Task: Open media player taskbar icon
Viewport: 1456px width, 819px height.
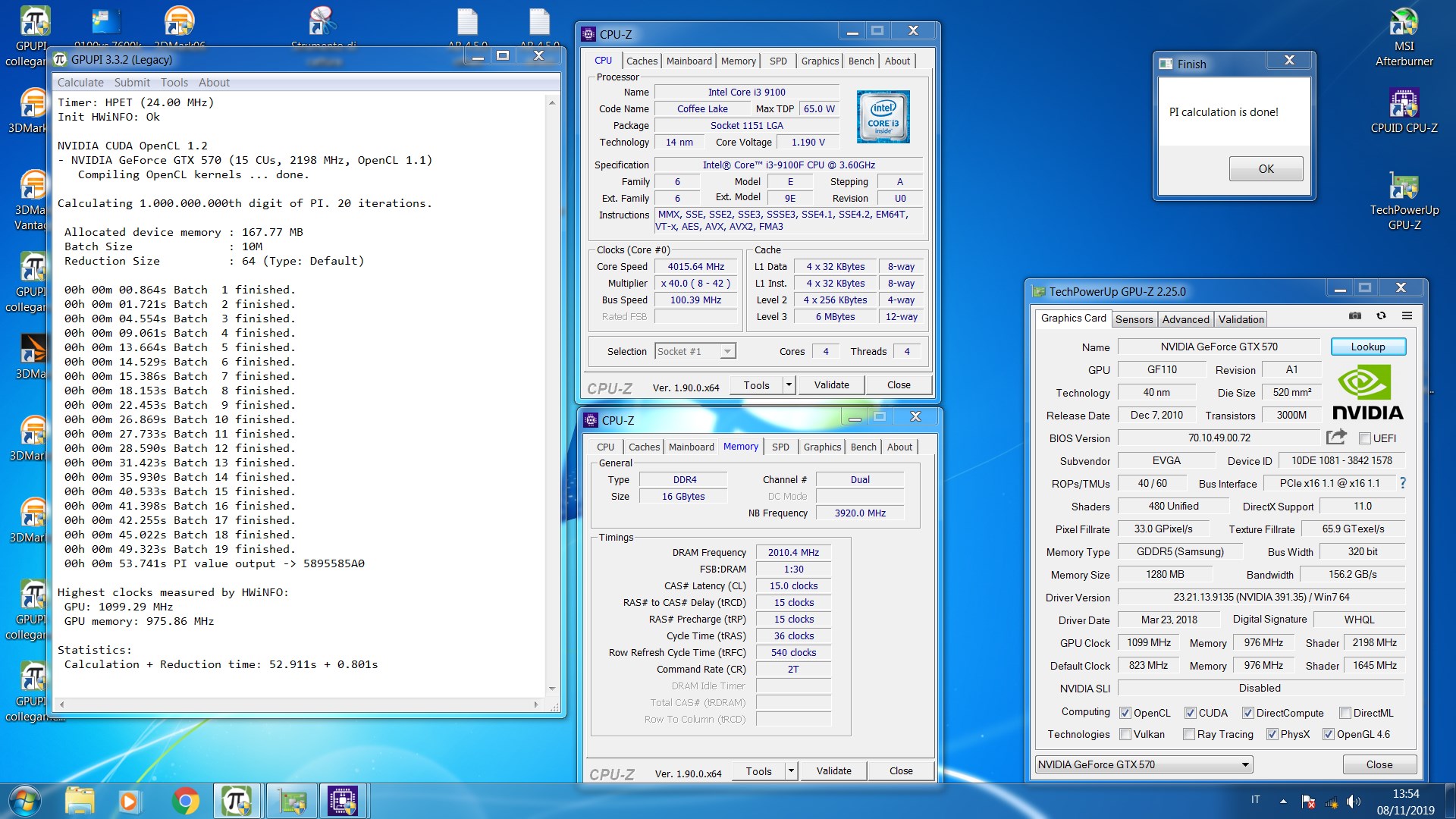Action: pyautogui.click(x=128, y=801)
